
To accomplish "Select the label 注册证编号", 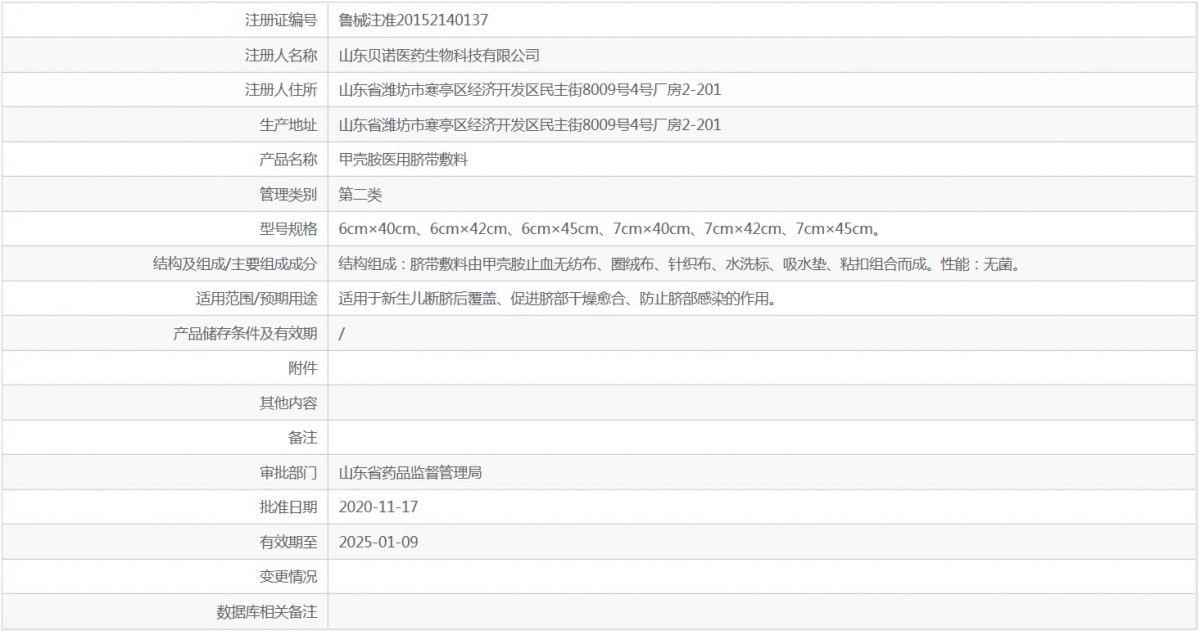I will click(x=280, y=20).
